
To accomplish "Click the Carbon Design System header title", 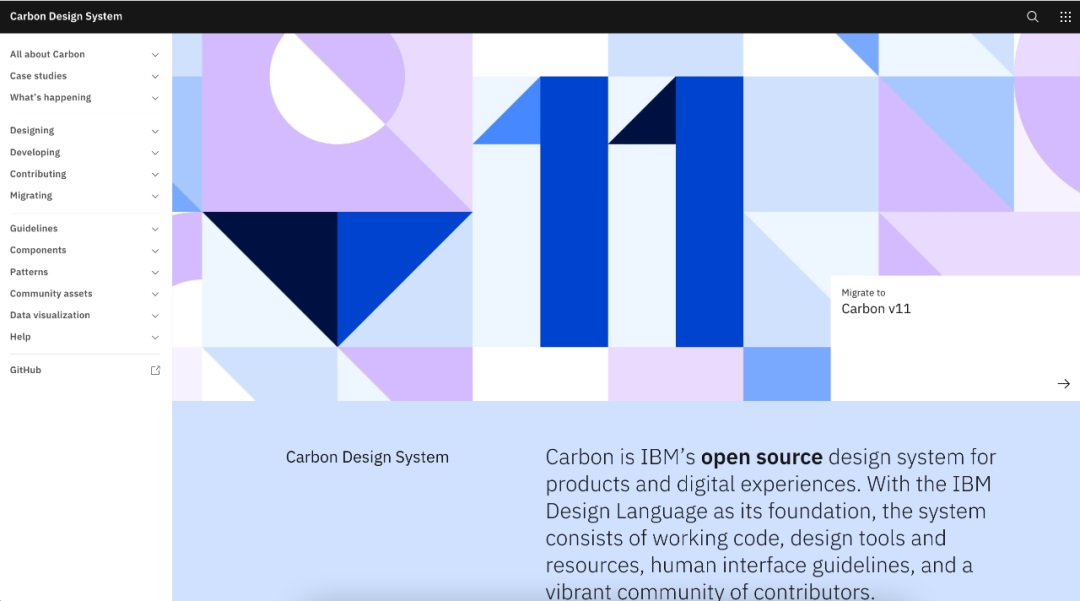I will 66,17.
